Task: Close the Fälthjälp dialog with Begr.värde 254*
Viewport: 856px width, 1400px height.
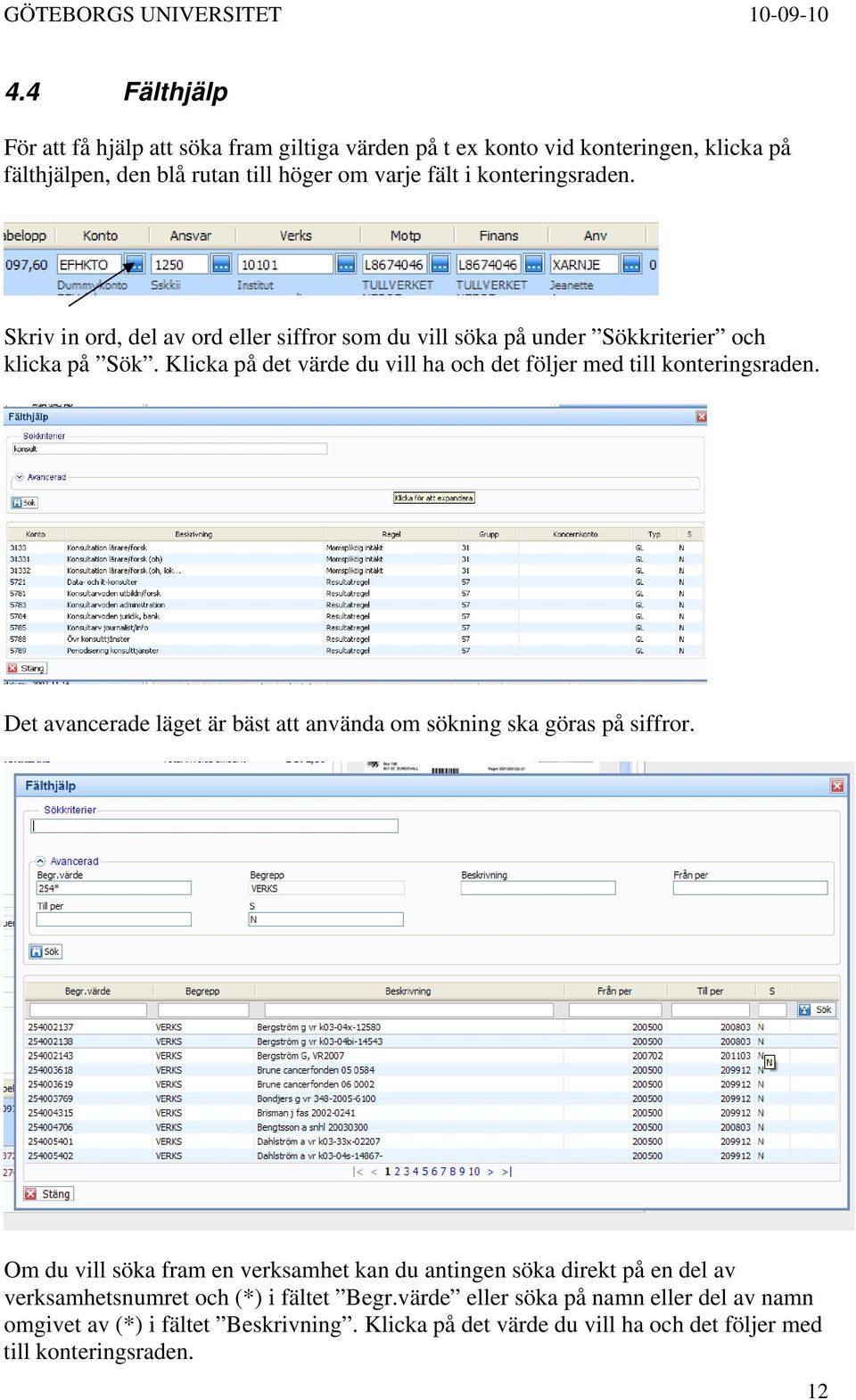Action: (x=837, y=786)
